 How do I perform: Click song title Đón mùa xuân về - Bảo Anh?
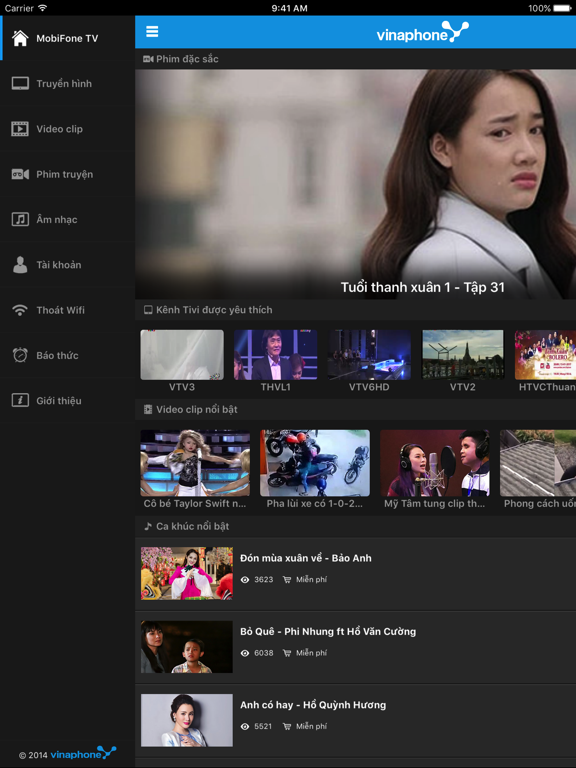[x=306, y=558]
